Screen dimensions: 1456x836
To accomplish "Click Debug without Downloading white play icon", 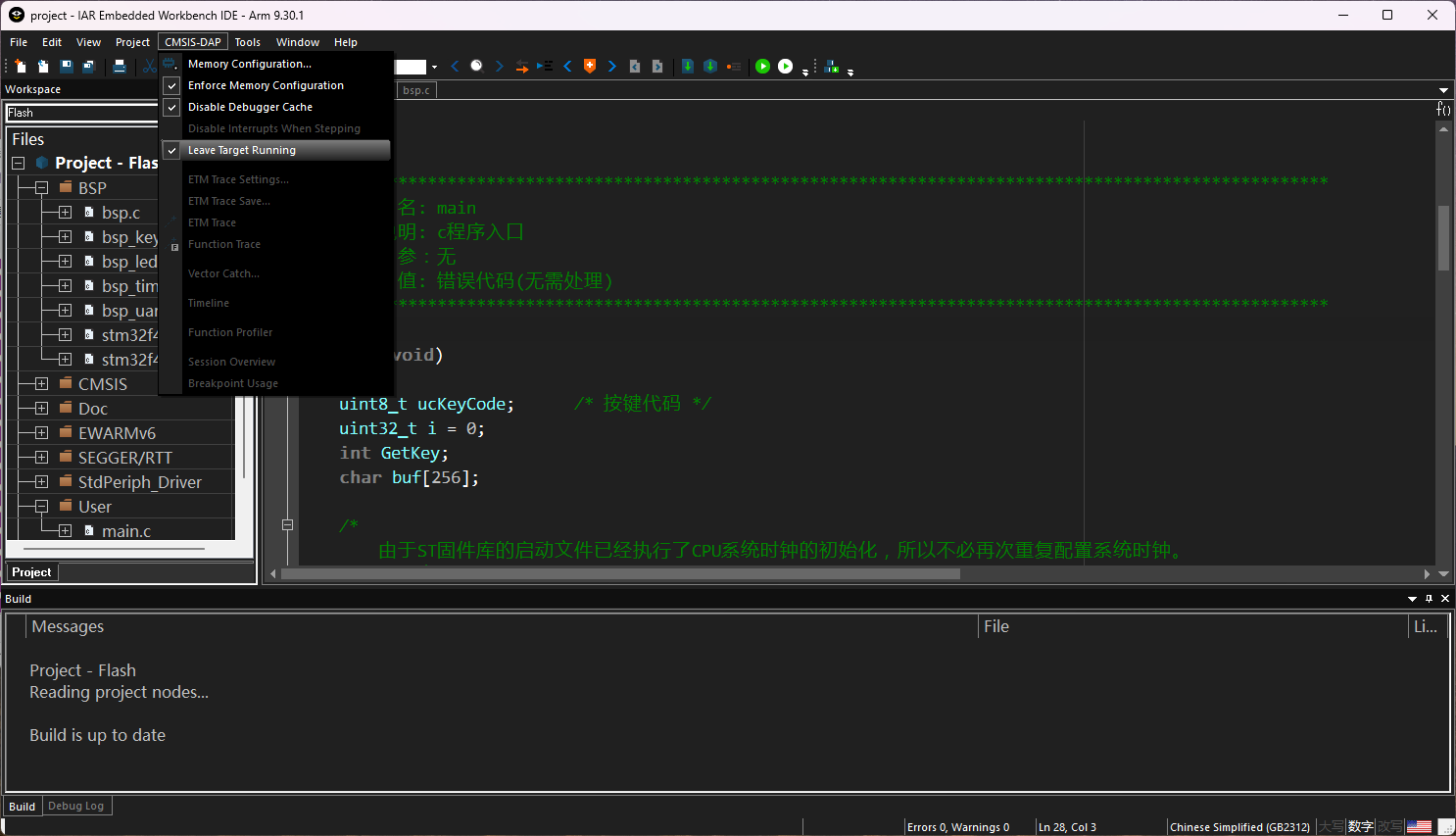I will point(785,67).
